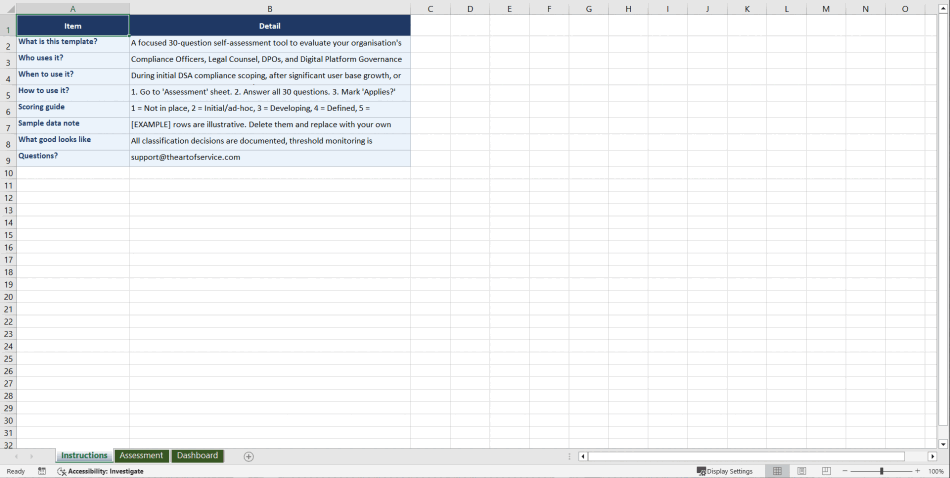Open Display Settings in status bar
This screenshot has height=478, width=950.
tap(725, 471)
